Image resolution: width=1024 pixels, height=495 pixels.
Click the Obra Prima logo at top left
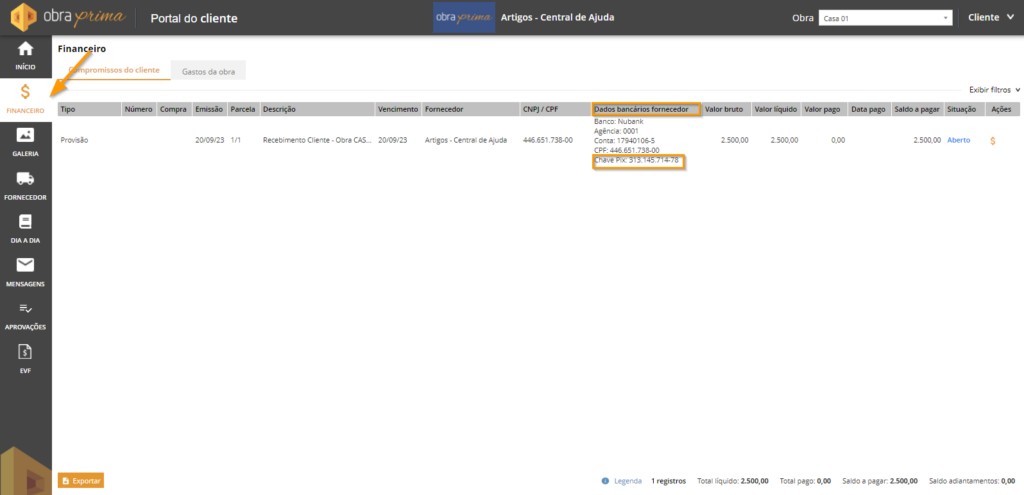coord(69,17)
